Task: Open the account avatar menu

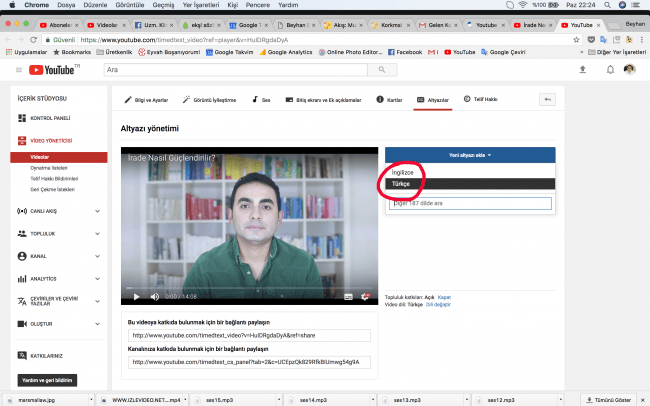Action: 630,70
